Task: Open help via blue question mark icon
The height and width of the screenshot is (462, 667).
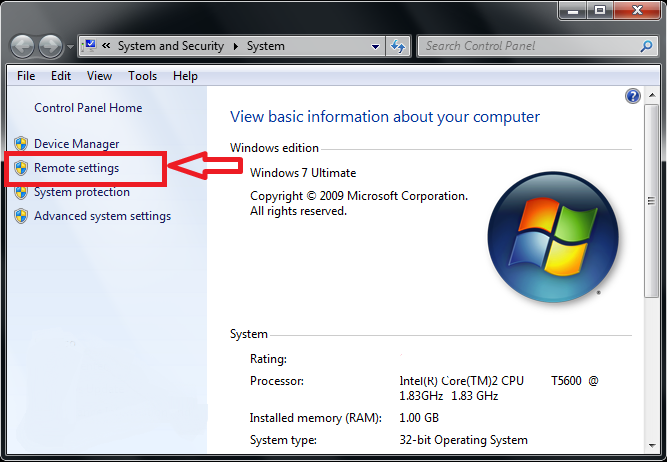Action: (x=633, y=96)
